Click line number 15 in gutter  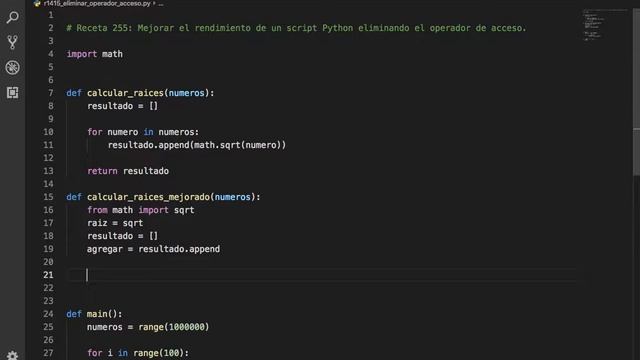tap(48, 197)
